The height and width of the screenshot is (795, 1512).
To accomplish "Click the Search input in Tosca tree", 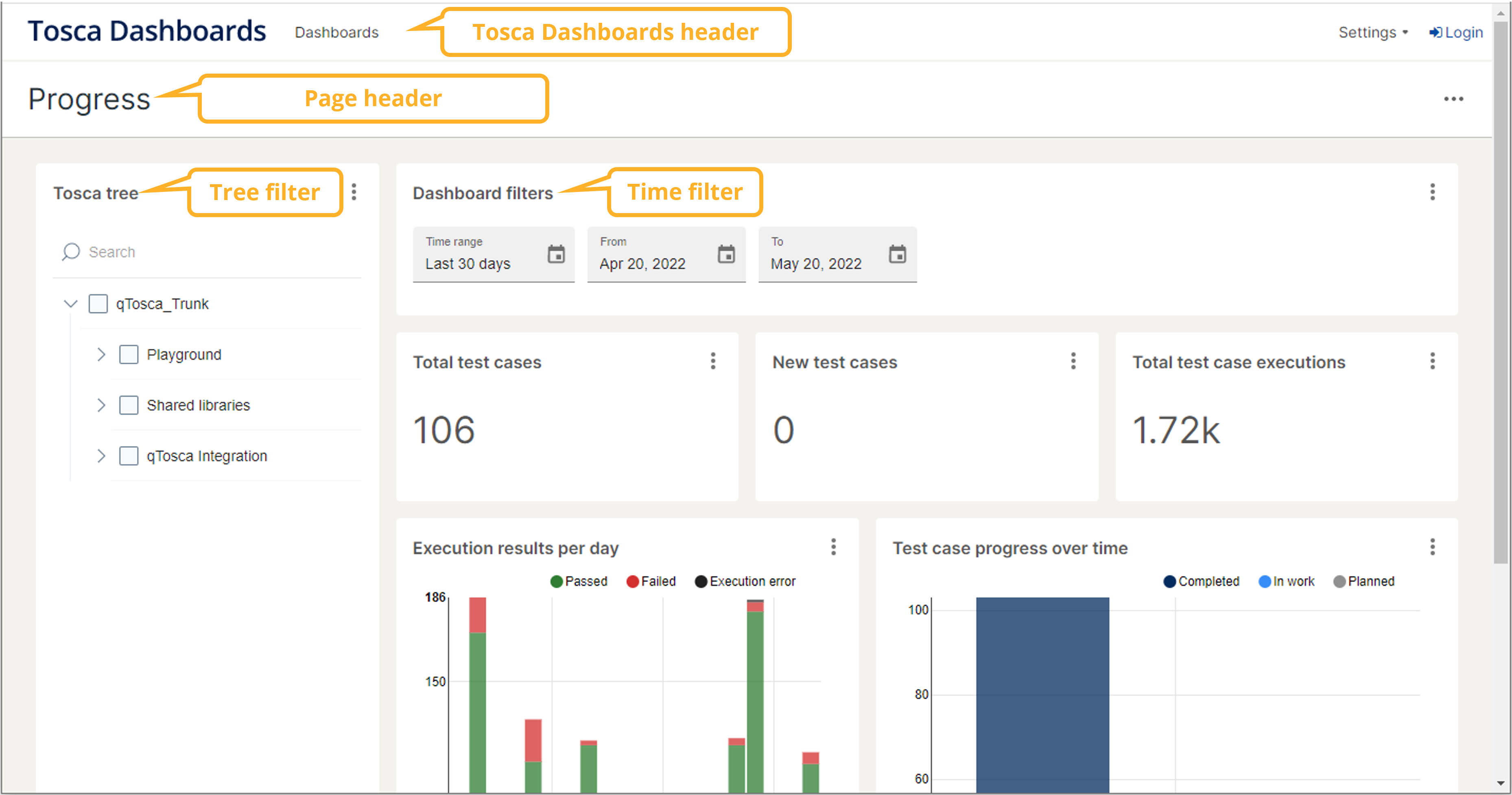I will coord(207,252).
